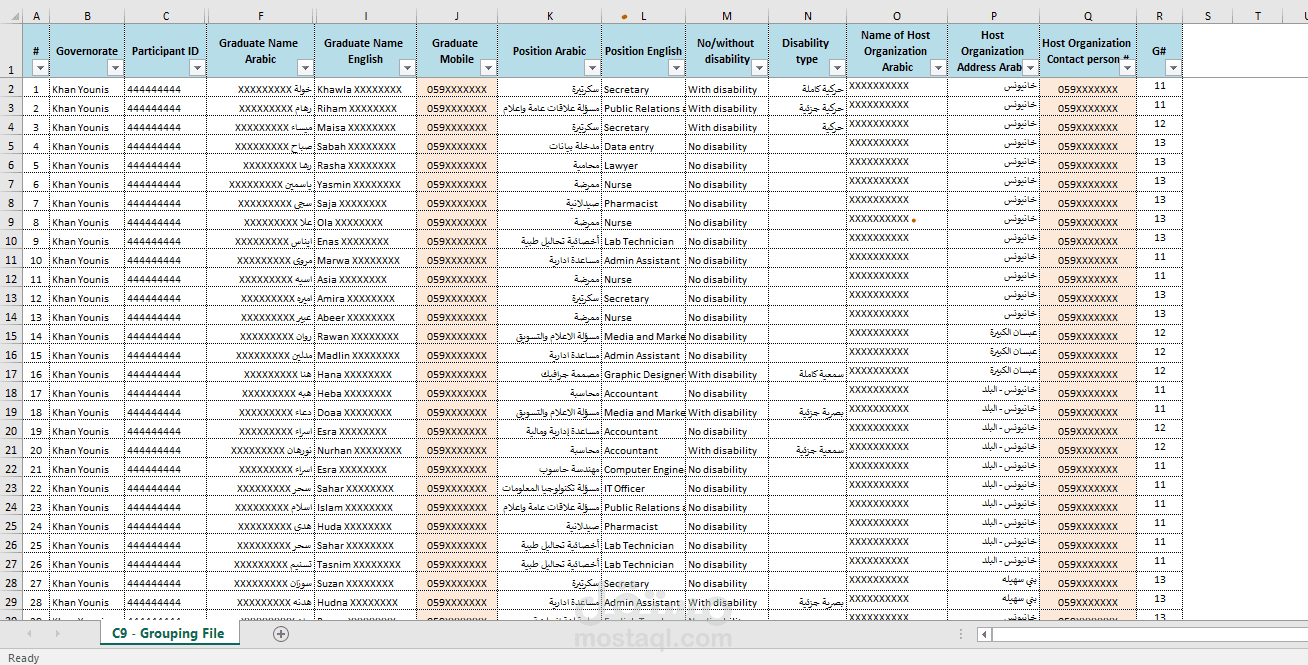Viewport: 1308px width, 665px height.
Task: Open Graduate Name Arabic filter dropdown
Action: click(305, 68)
